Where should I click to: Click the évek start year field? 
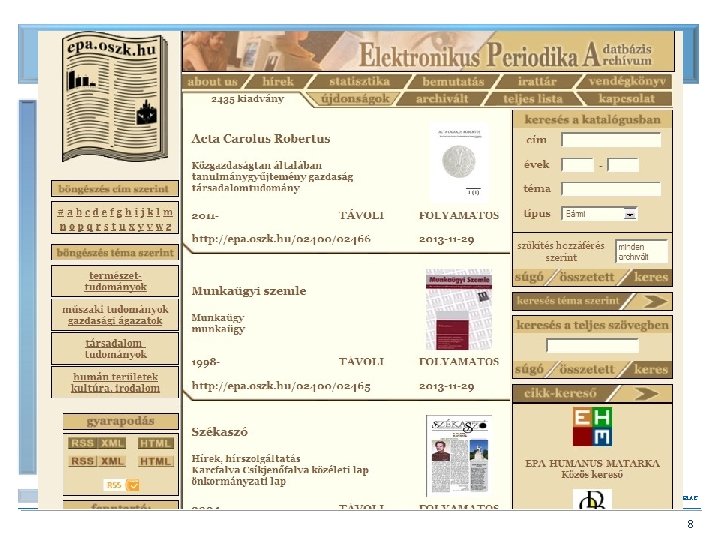click(x=577, y=165)
